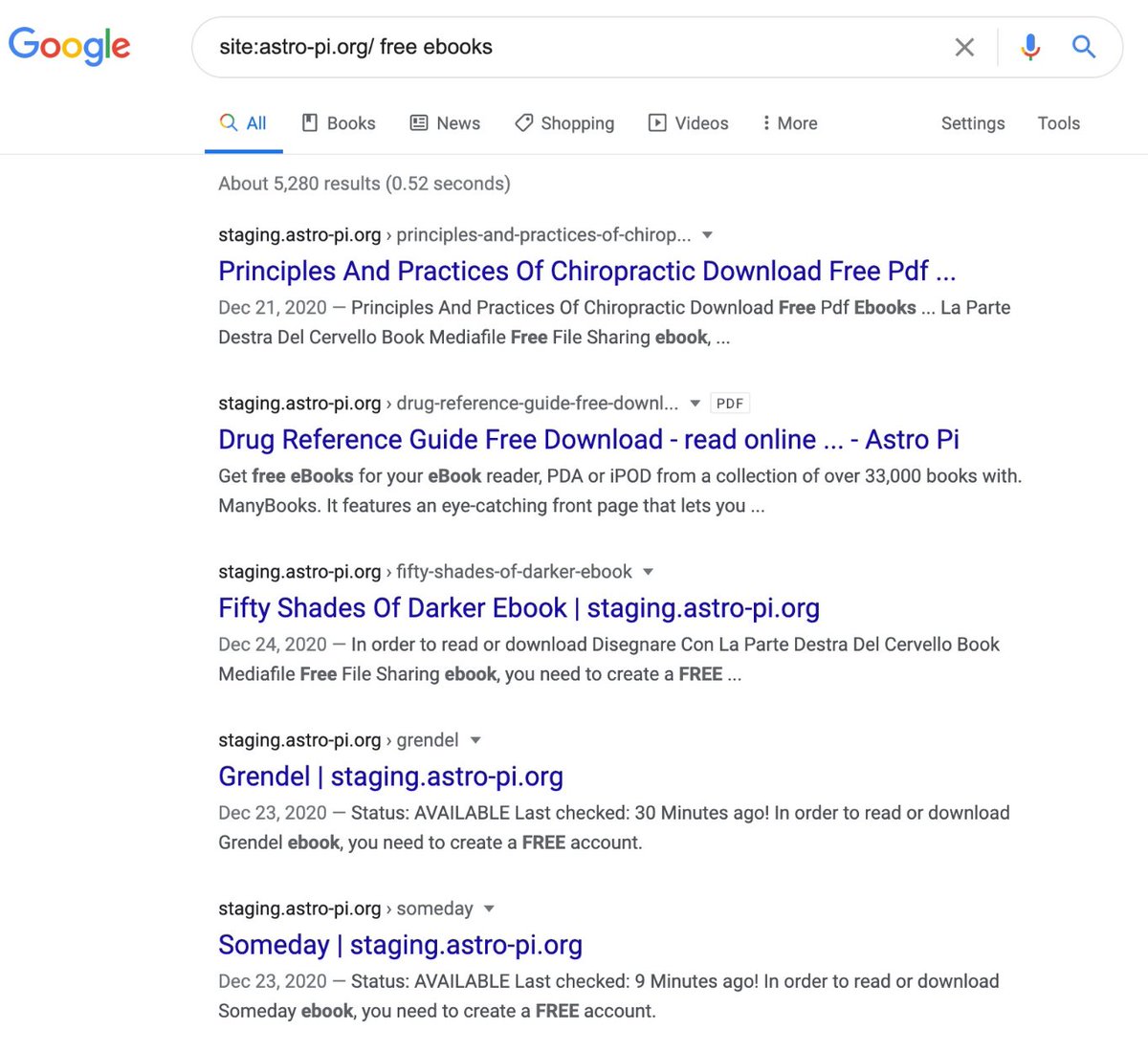The image size is (1148, 1051).
Task: Click the 'About 5,280 results' count text
Action: pyautogui.click(x=364, y=184)
